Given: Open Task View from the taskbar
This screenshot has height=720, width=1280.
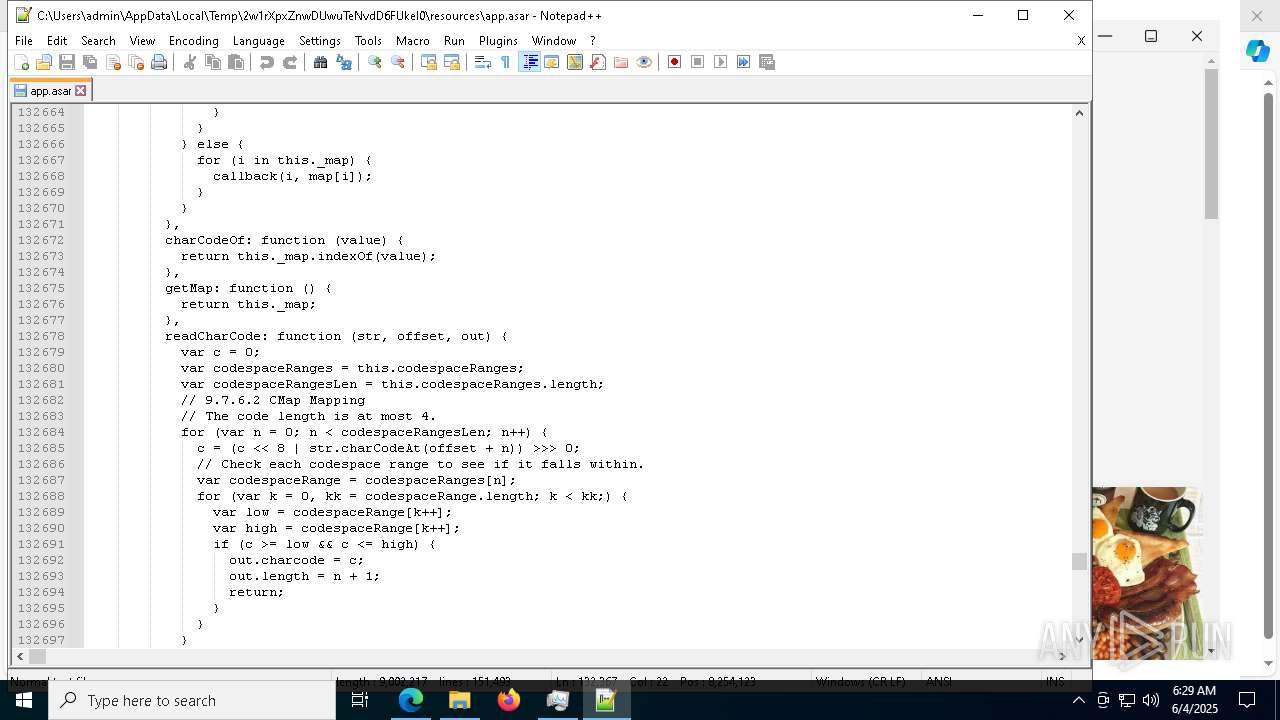Looking at the screenshot, I should coord(360,701).
